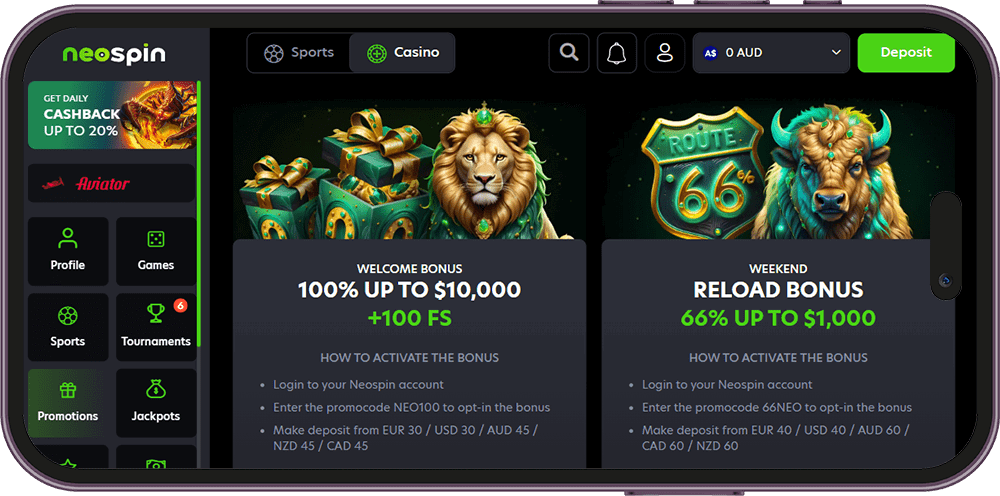
Task: Open the Sports soccer ball tile in sidebar
Action: (68, 327)
